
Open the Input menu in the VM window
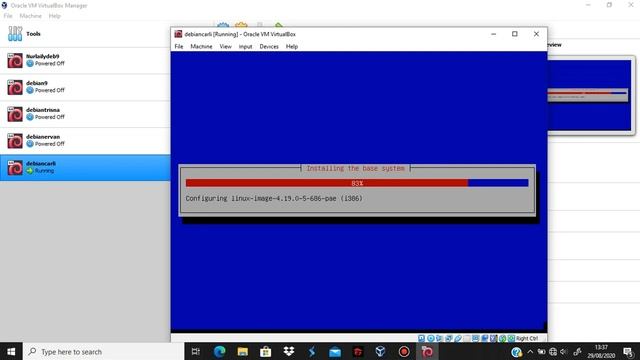(245, 47)
